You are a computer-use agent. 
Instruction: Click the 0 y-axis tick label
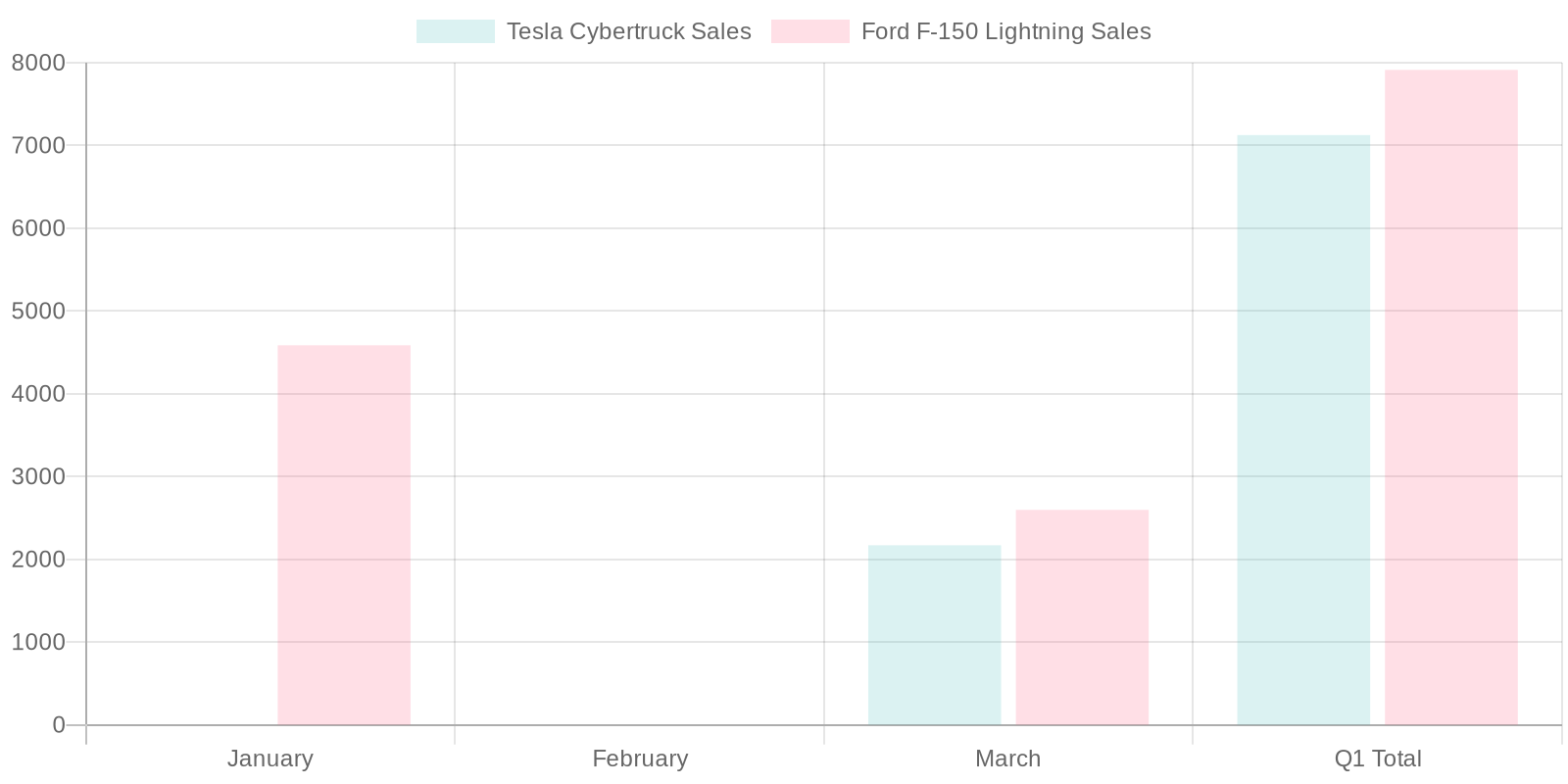click(x=59, y=725)
